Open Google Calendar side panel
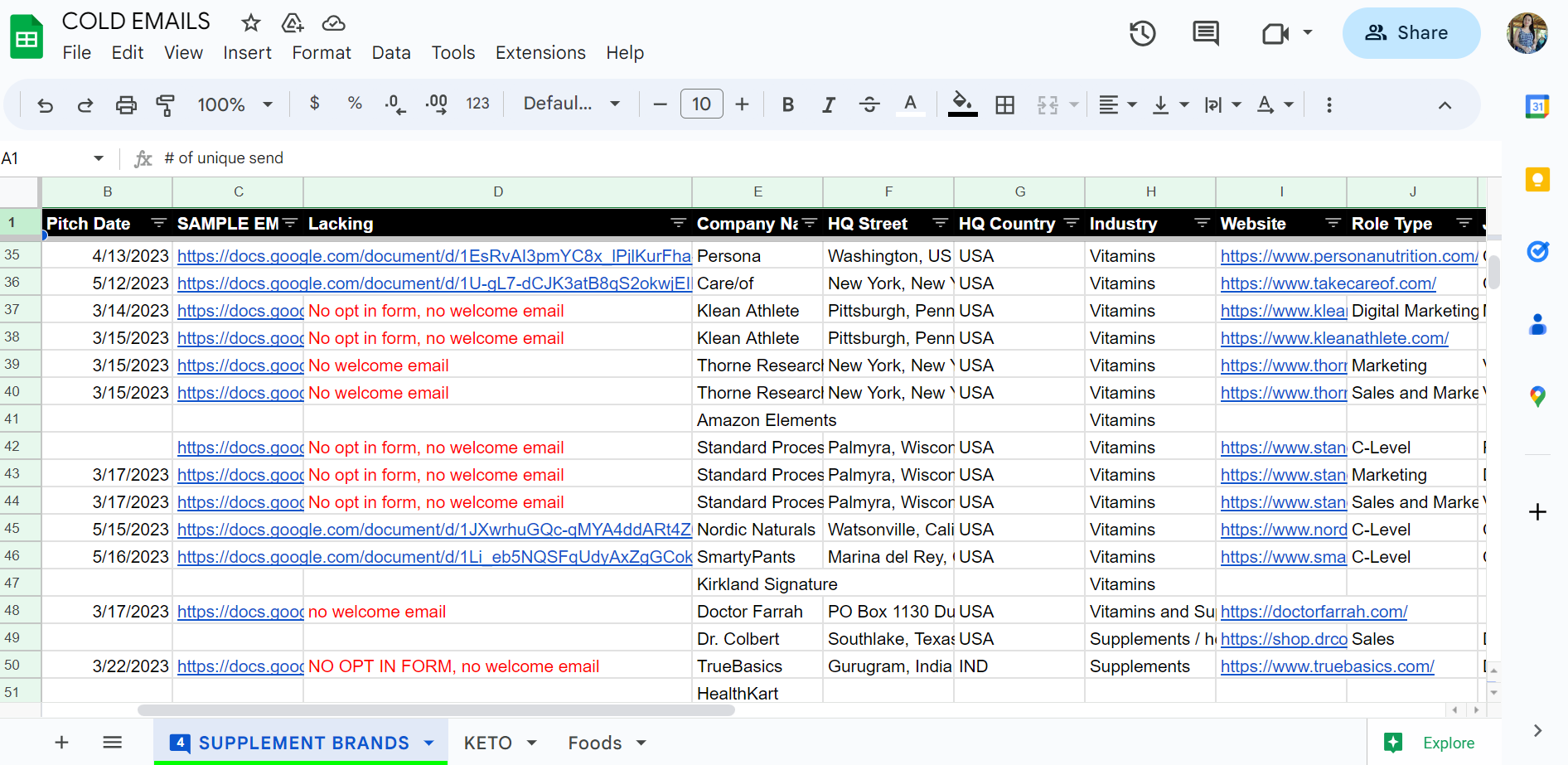 (x=1537, y=106)
